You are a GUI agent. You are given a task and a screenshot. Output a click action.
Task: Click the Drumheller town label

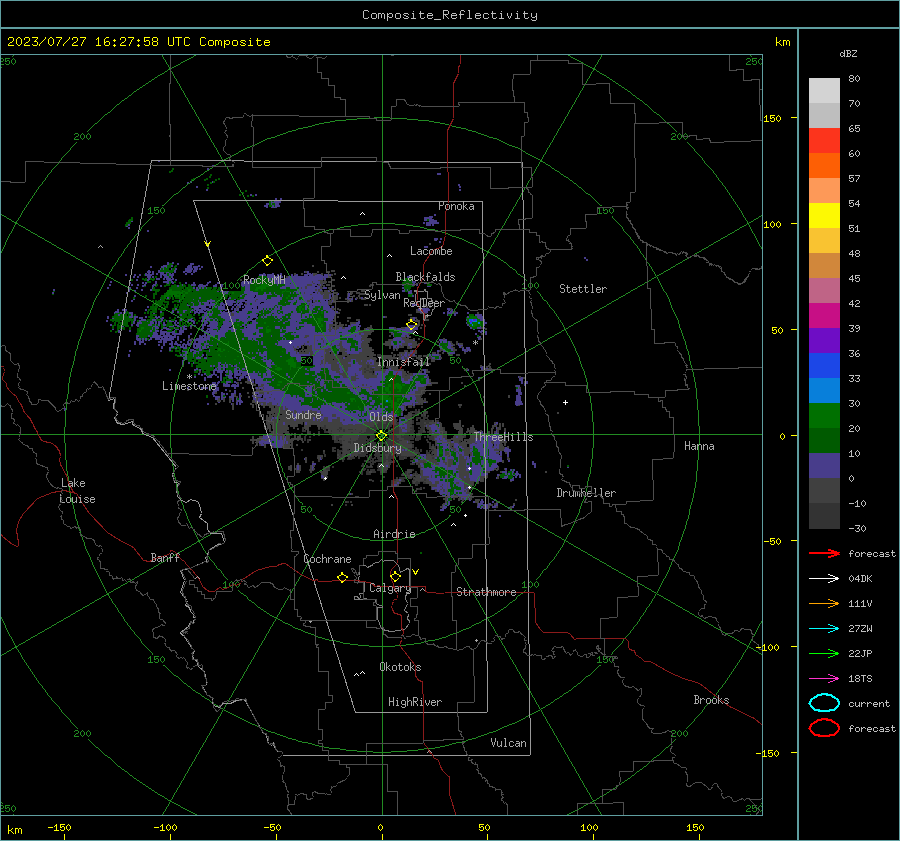pyautogui.click(x=586, y=493)
